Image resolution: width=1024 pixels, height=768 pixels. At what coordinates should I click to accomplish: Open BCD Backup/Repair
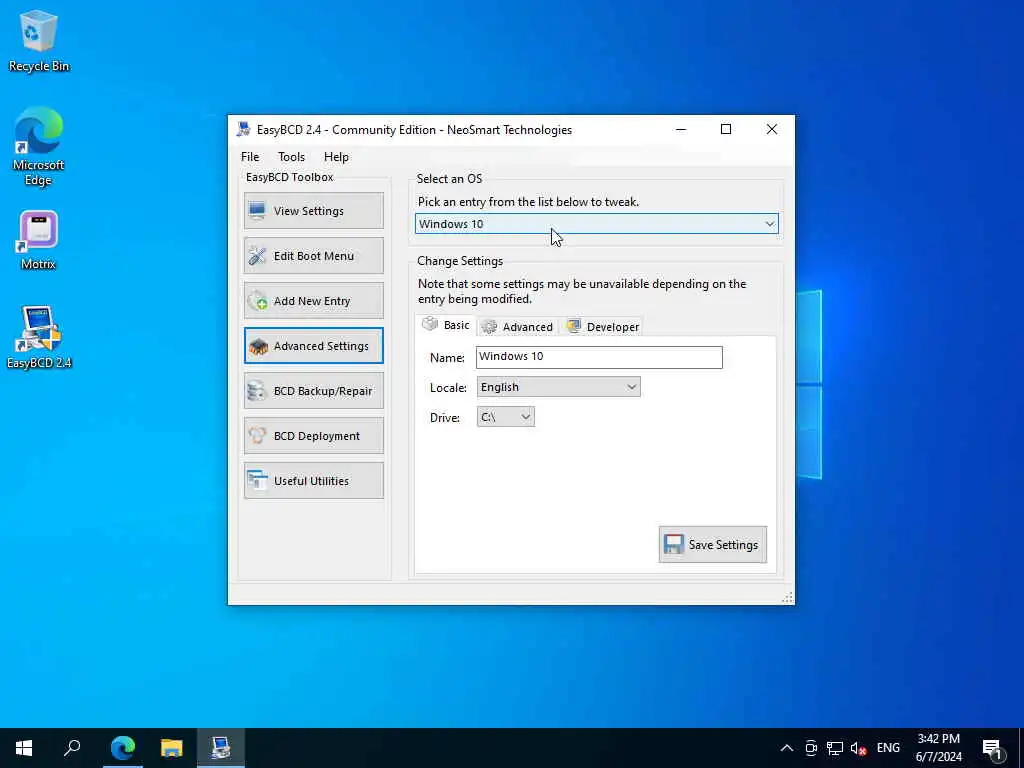click(x=313, y=391)
